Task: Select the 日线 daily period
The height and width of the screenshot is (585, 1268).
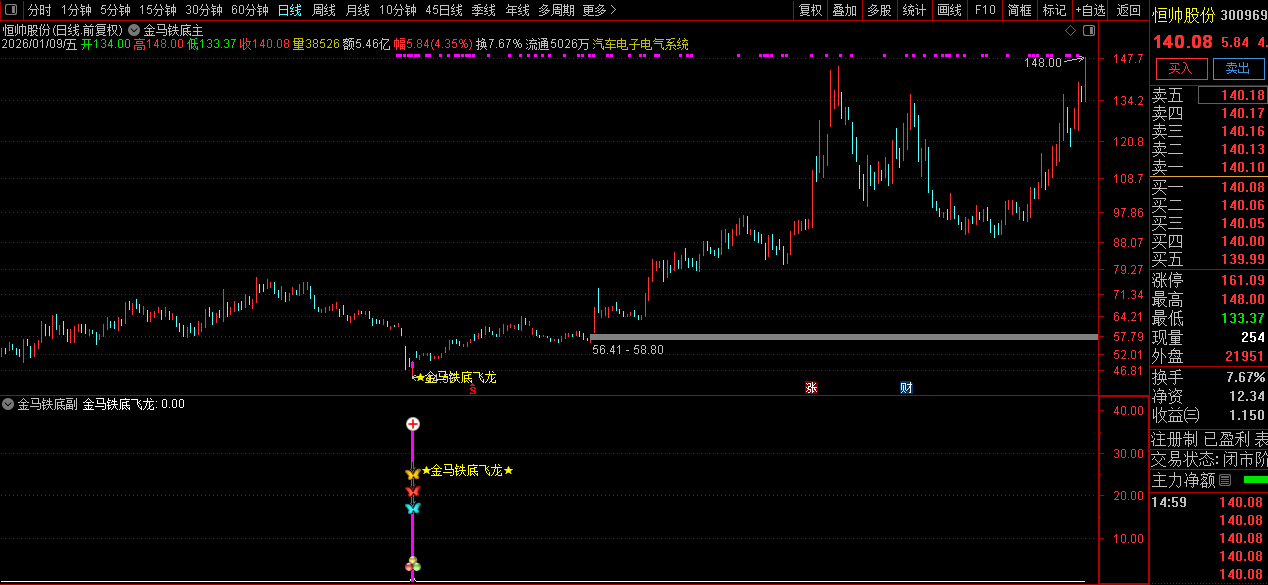Action: (x=290, y=10)
